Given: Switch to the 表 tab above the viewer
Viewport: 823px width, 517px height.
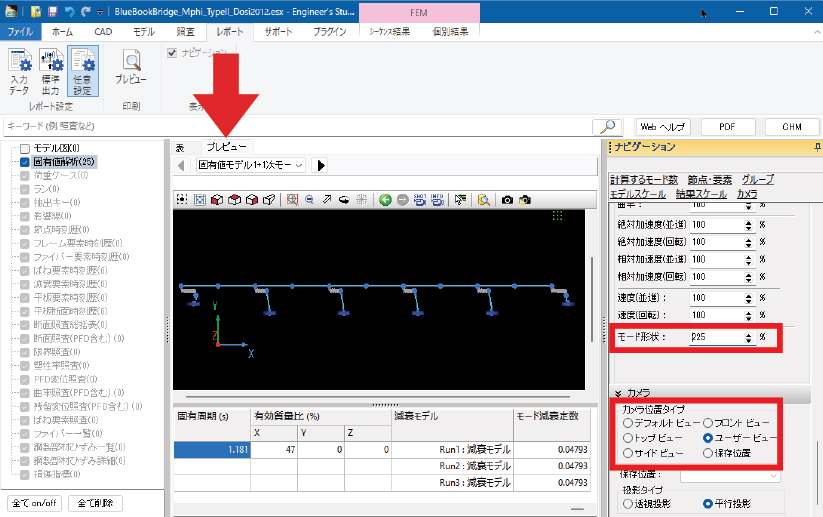Looking at the screenshot, I should pyautogui.click(x=180, y=147).
